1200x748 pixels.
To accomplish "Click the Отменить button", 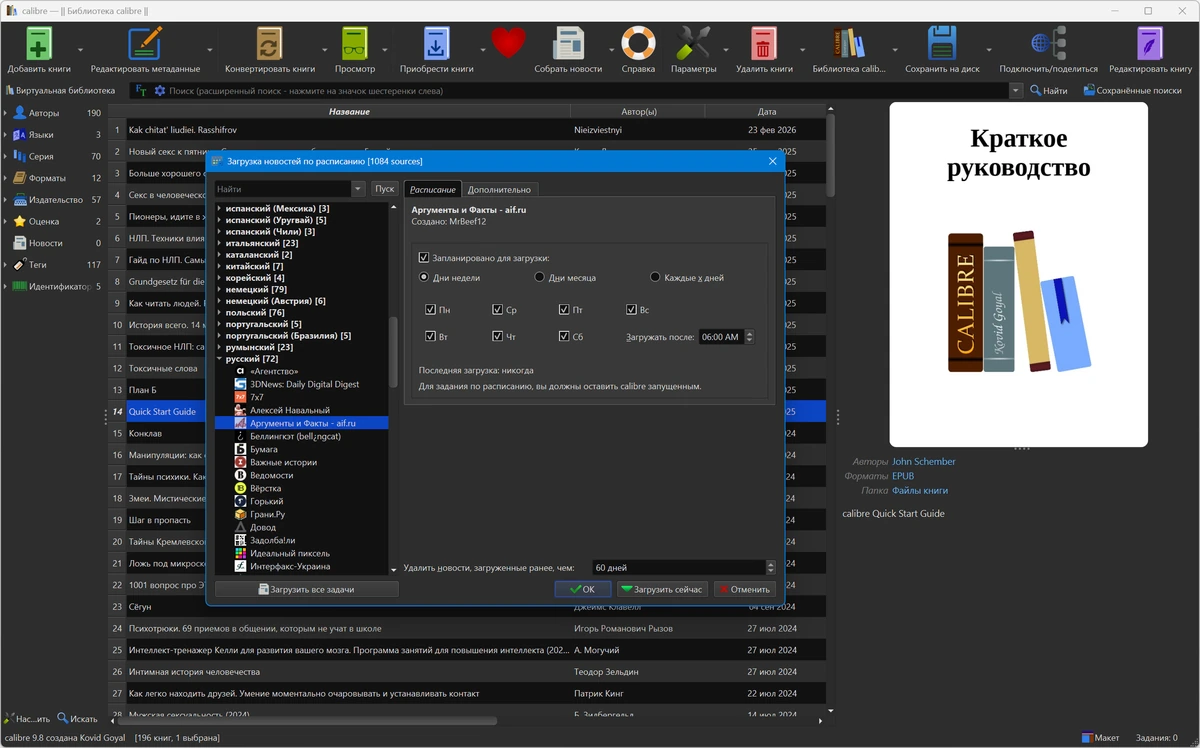I will coord(744,589).
